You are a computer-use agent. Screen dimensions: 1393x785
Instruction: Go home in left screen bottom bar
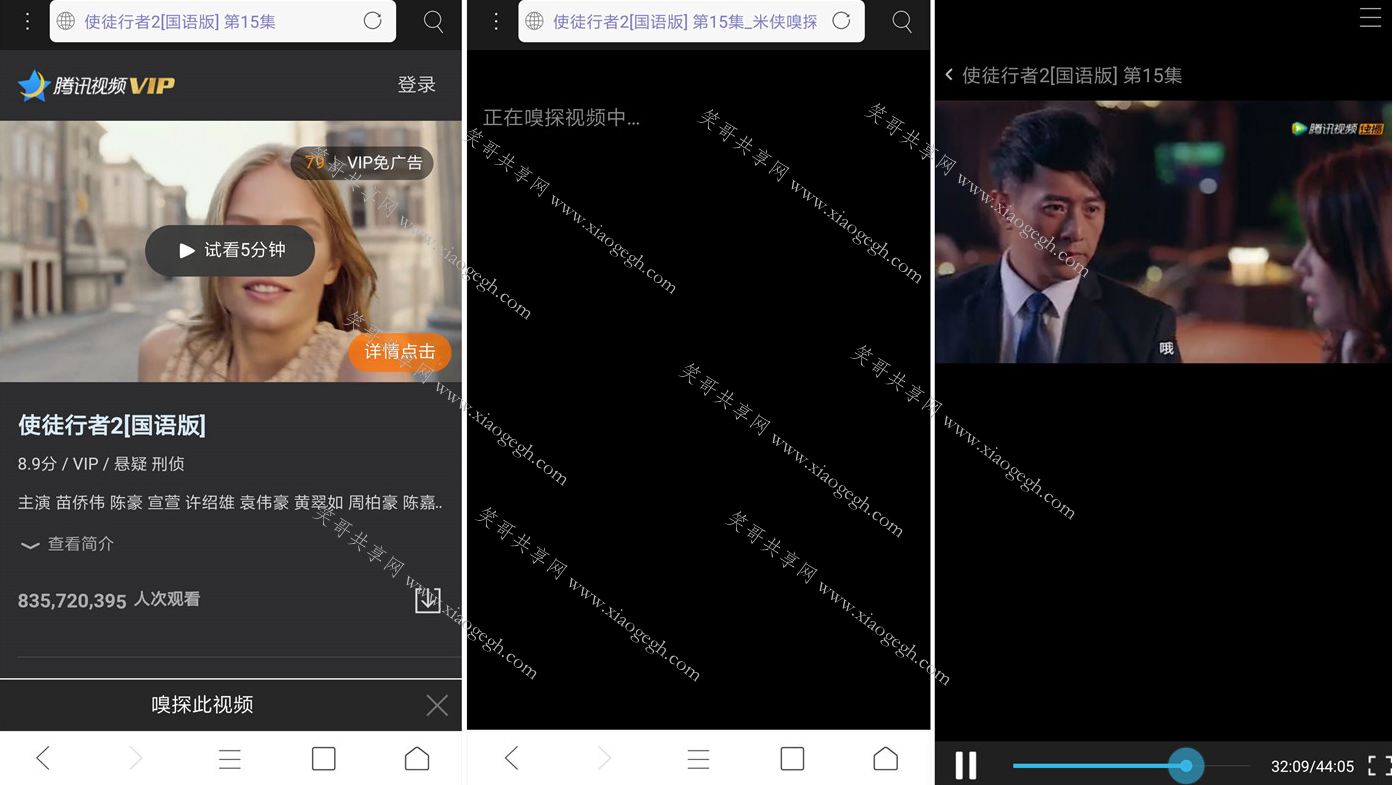[417, 758]
